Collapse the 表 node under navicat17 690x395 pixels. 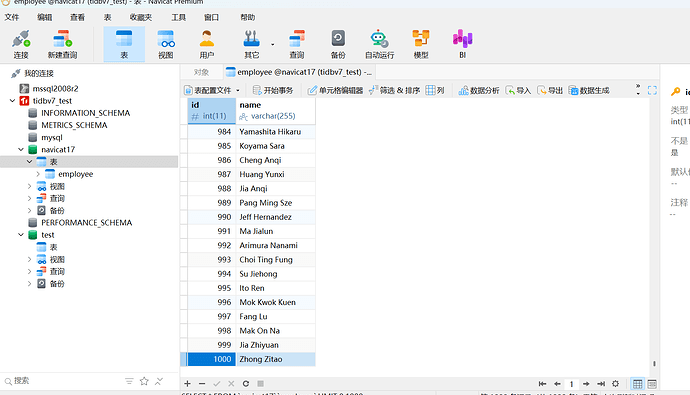[x=29, y=162]
